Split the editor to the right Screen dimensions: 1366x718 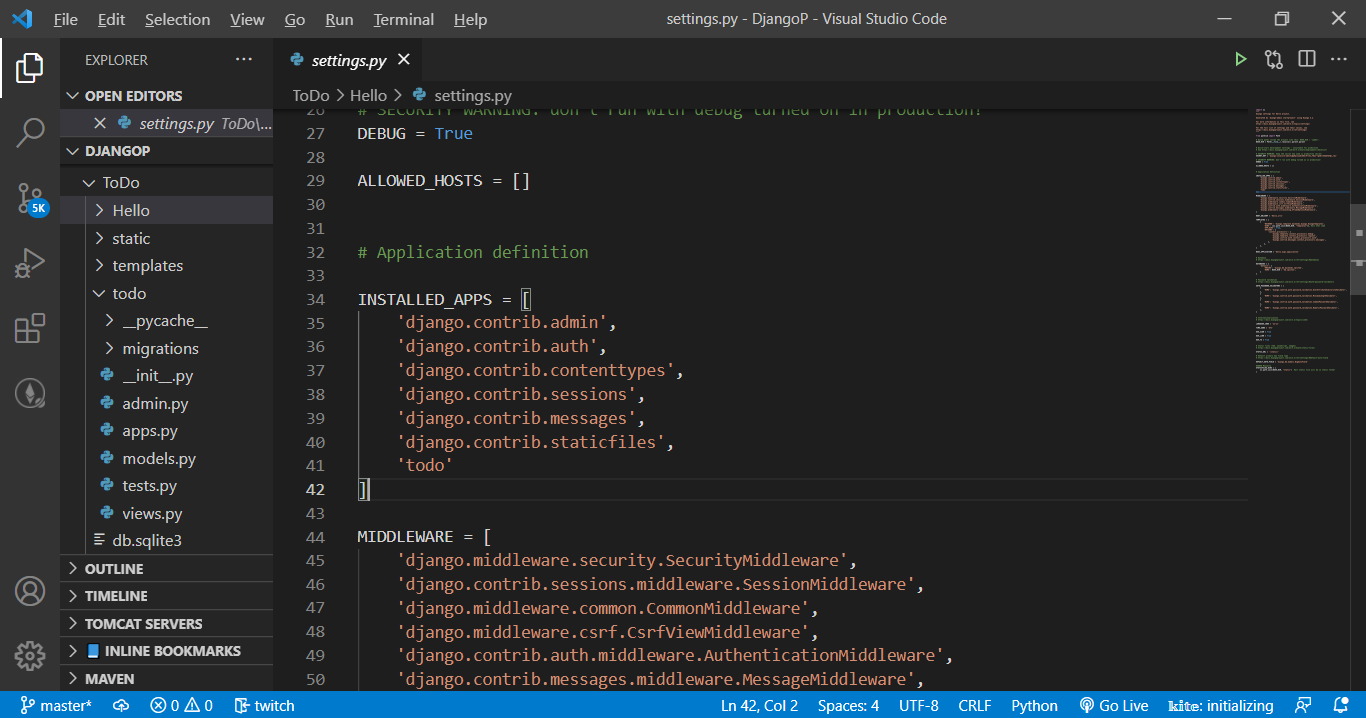coord(1307,60)
